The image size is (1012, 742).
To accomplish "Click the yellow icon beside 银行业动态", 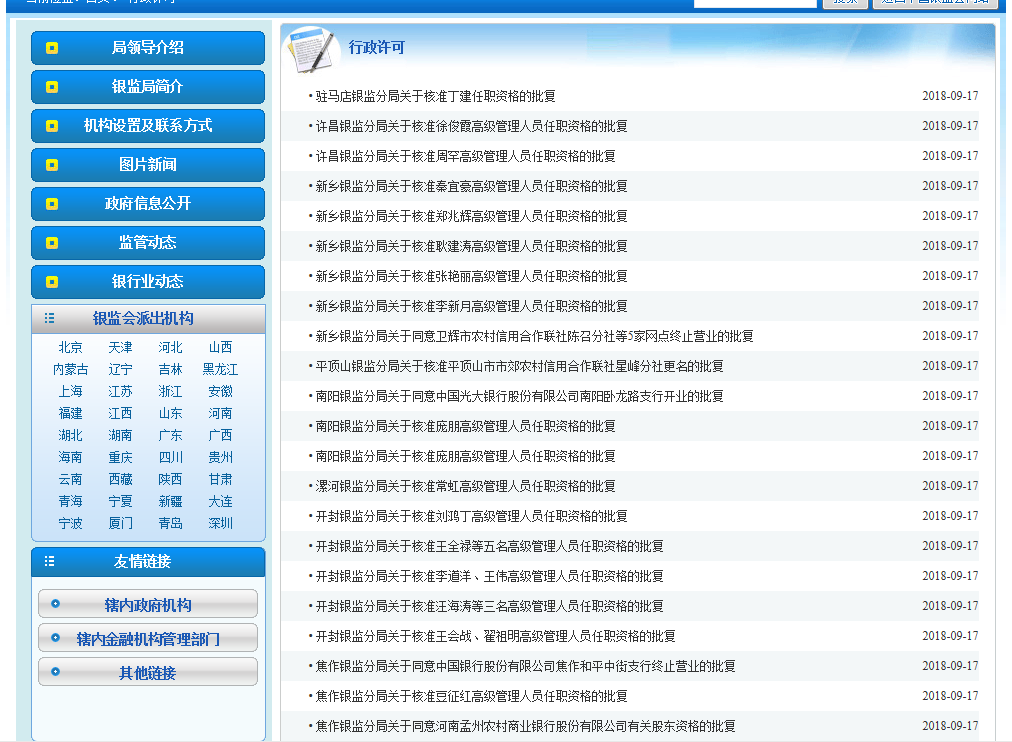I will click(x=52, y=282).
